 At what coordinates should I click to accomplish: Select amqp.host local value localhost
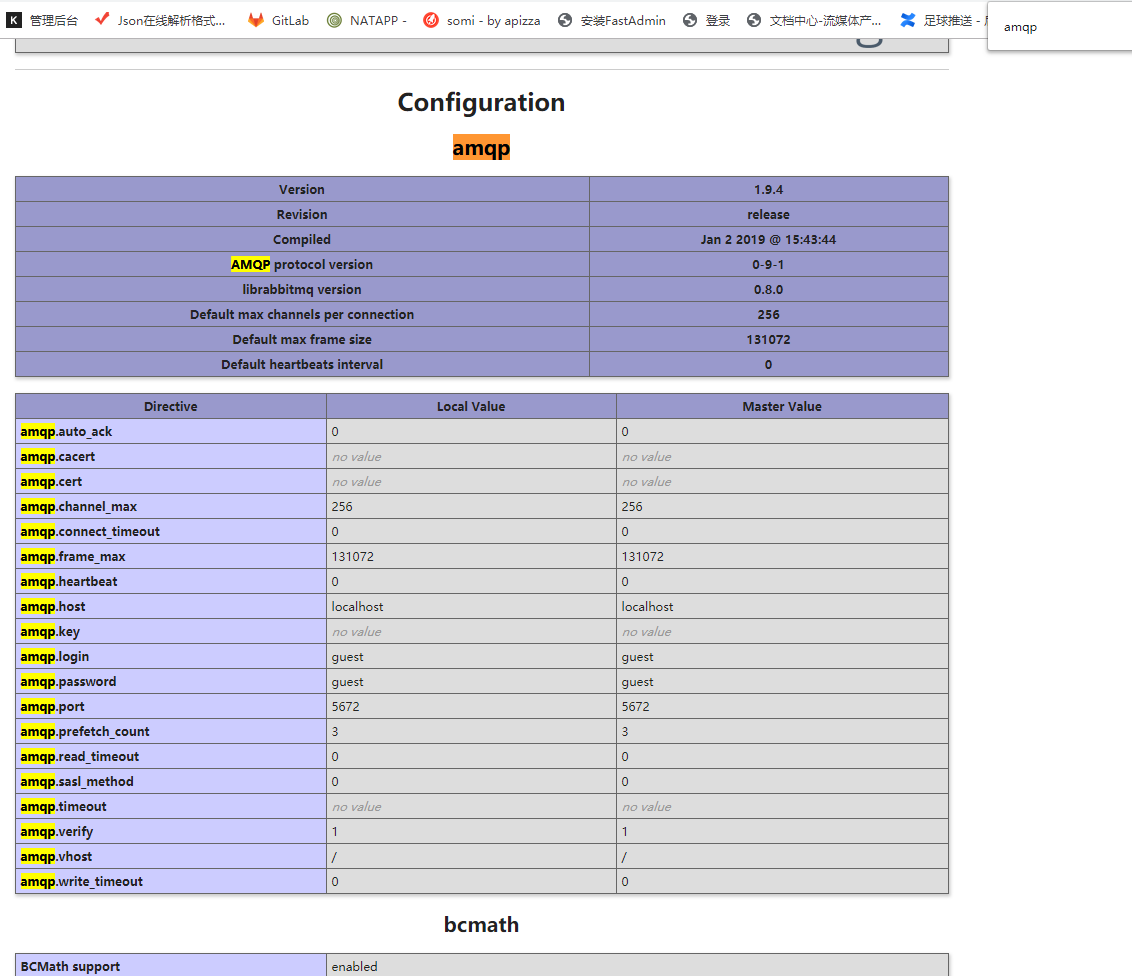coord(357,606)
